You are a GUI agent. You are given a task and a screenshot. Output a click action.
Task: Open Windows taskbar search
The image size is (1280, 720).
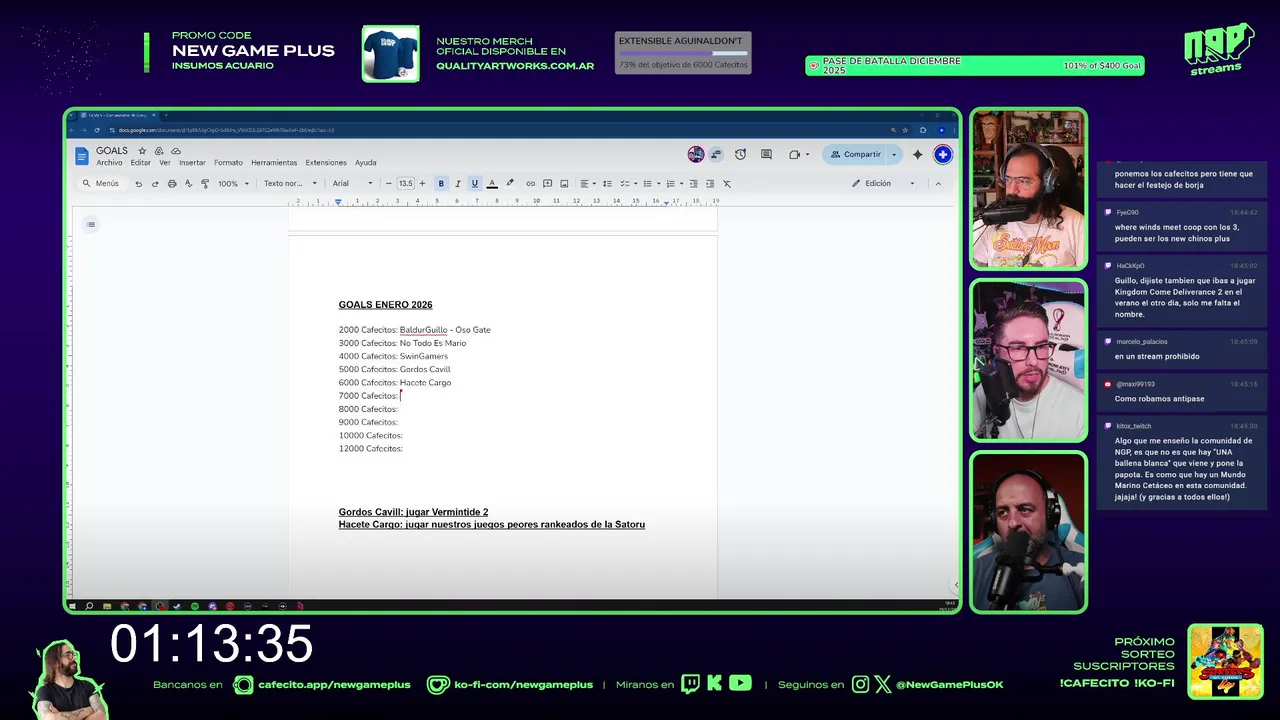pyautogui.click(x=89, y=606)
